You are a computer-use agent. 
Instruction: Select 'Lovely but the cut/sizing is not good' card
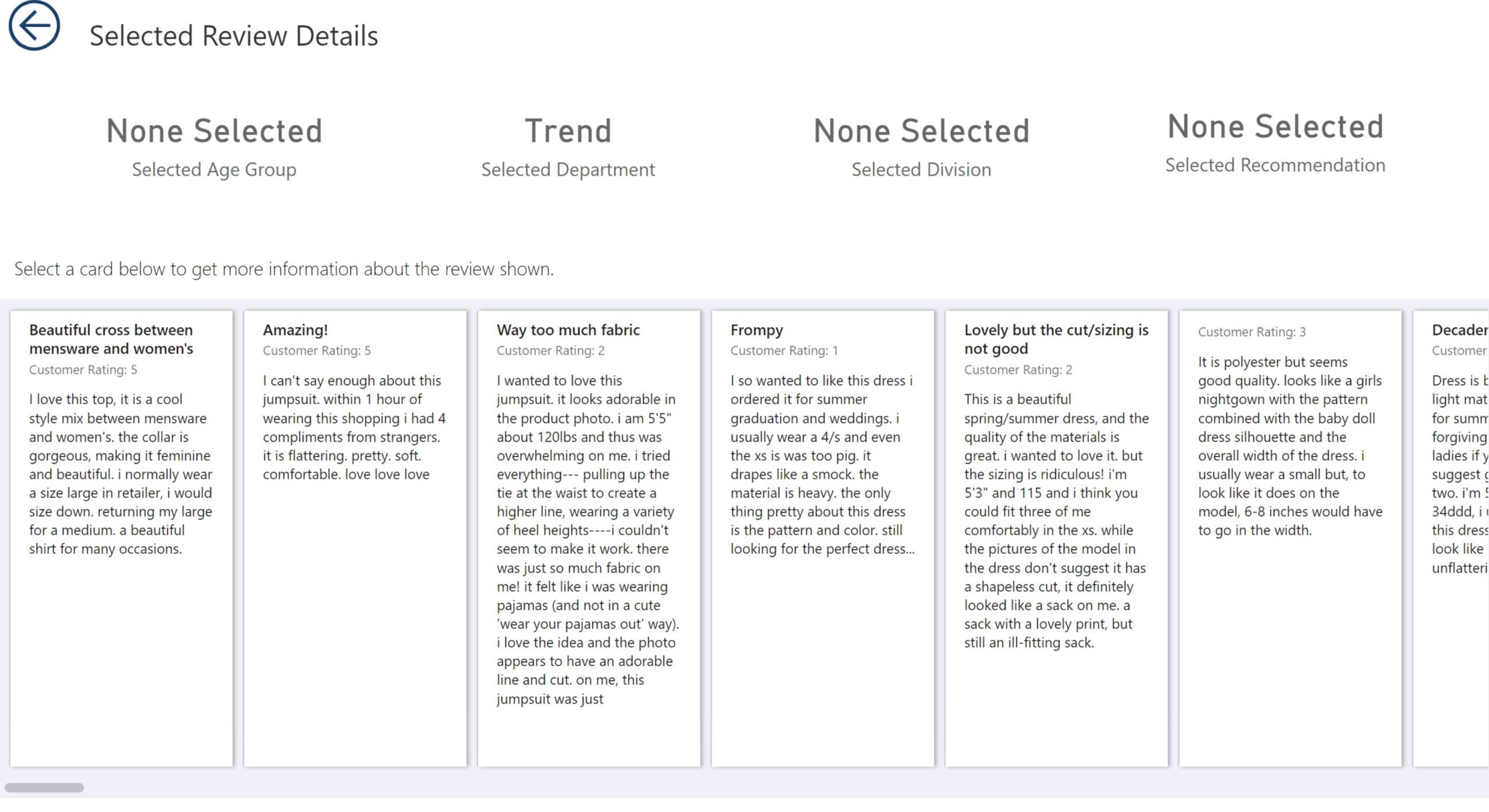[1057, 538]
